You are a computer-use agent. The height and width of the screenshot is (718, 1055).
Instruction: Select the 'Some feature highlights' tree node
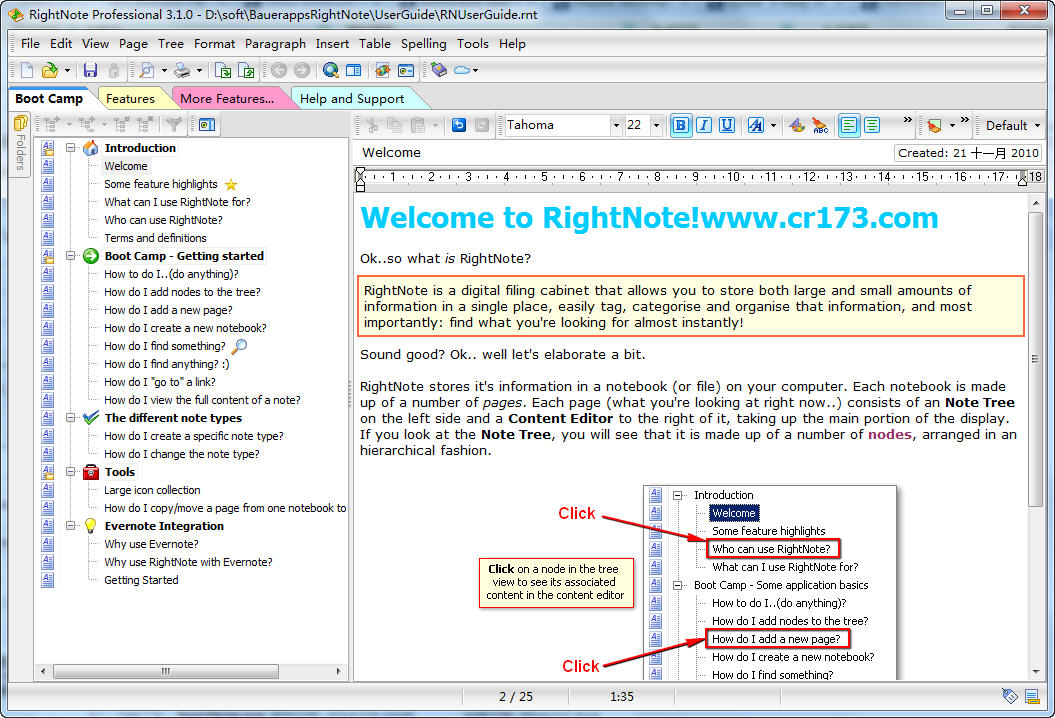coord(161,184)
